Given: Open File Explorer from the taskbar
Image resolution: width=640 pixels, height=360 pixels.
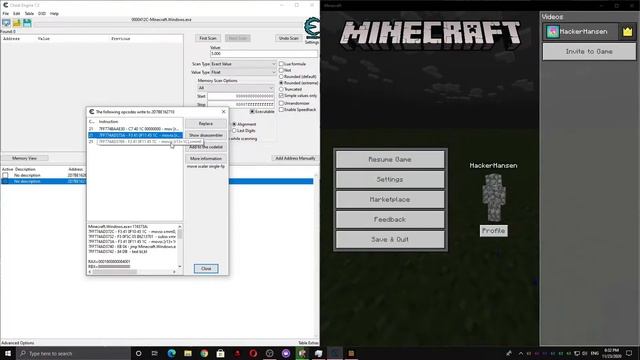Looking at the screenshot, I should 188,353.
